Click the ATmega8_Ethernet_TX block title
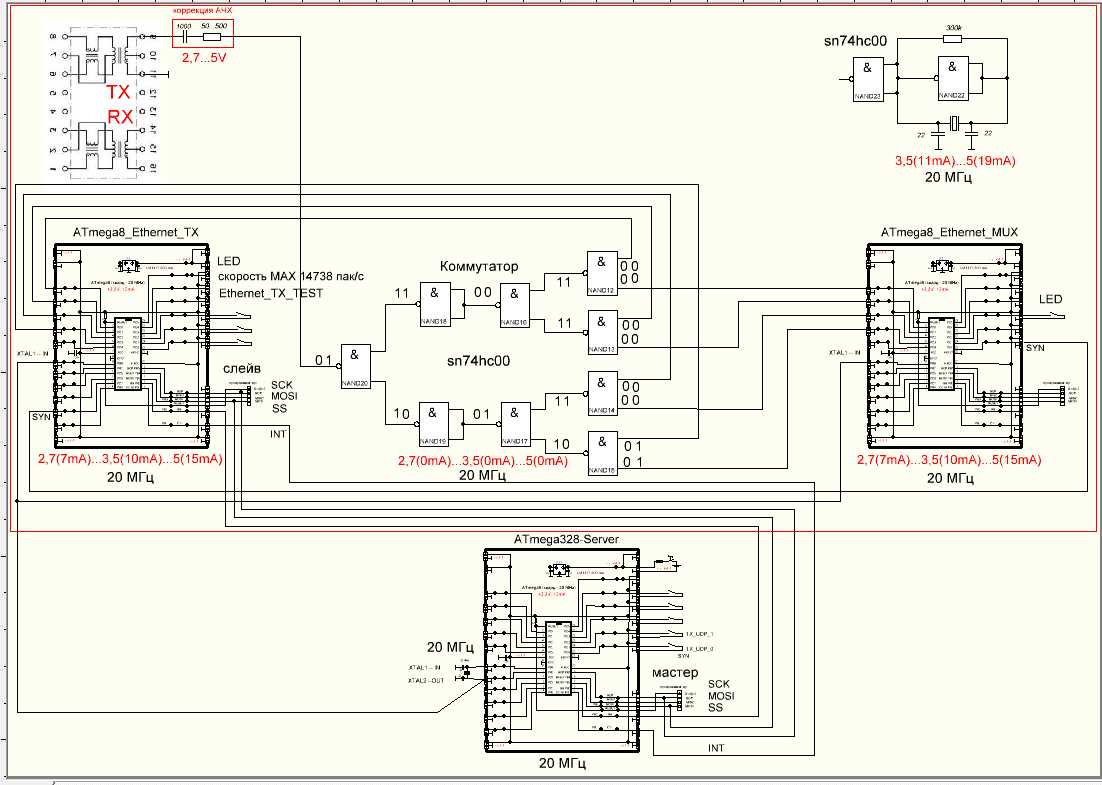1102x785 pixels. point(136,231)
